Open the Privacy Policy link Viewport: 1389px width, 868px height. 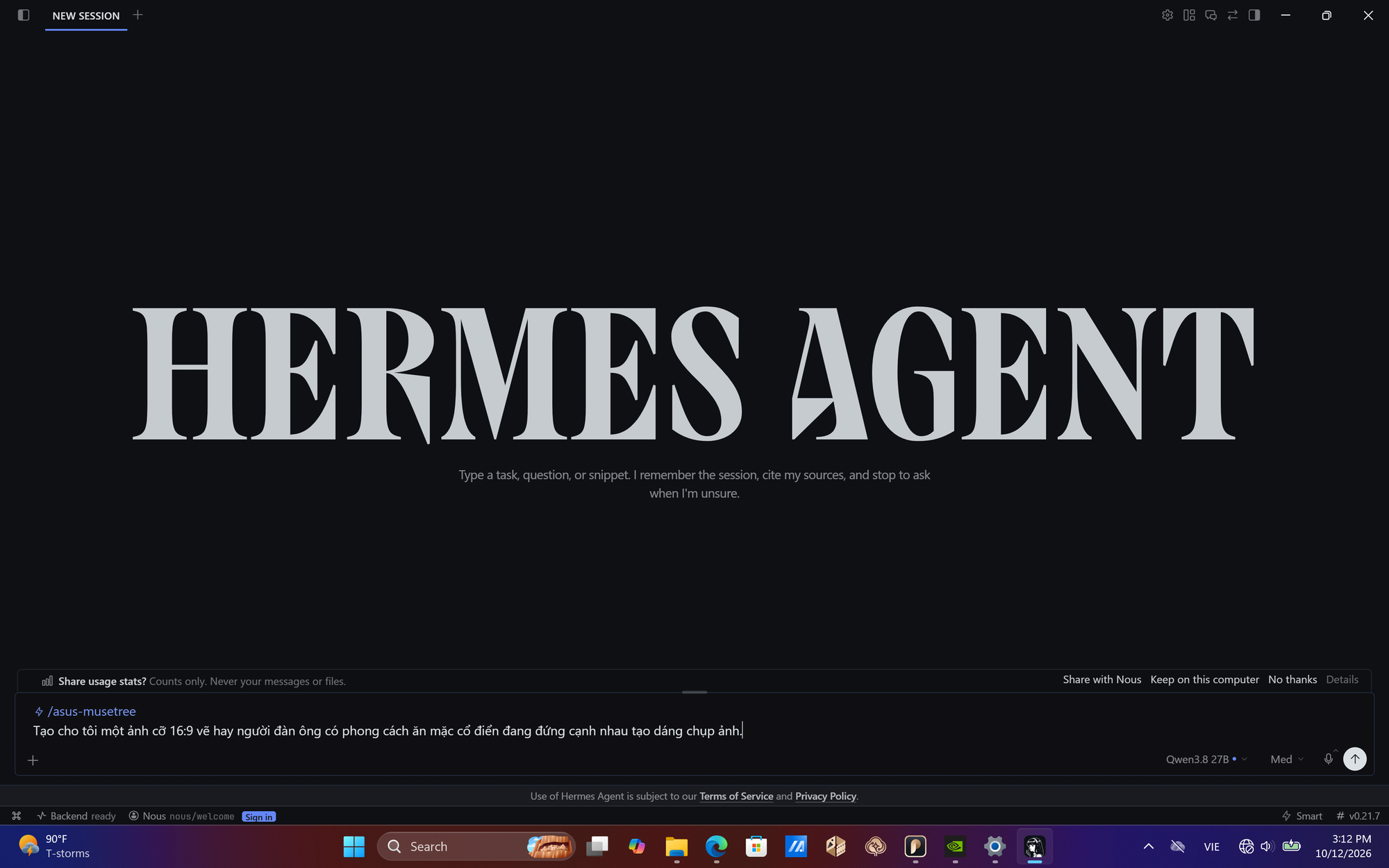(x=826, y=796)
